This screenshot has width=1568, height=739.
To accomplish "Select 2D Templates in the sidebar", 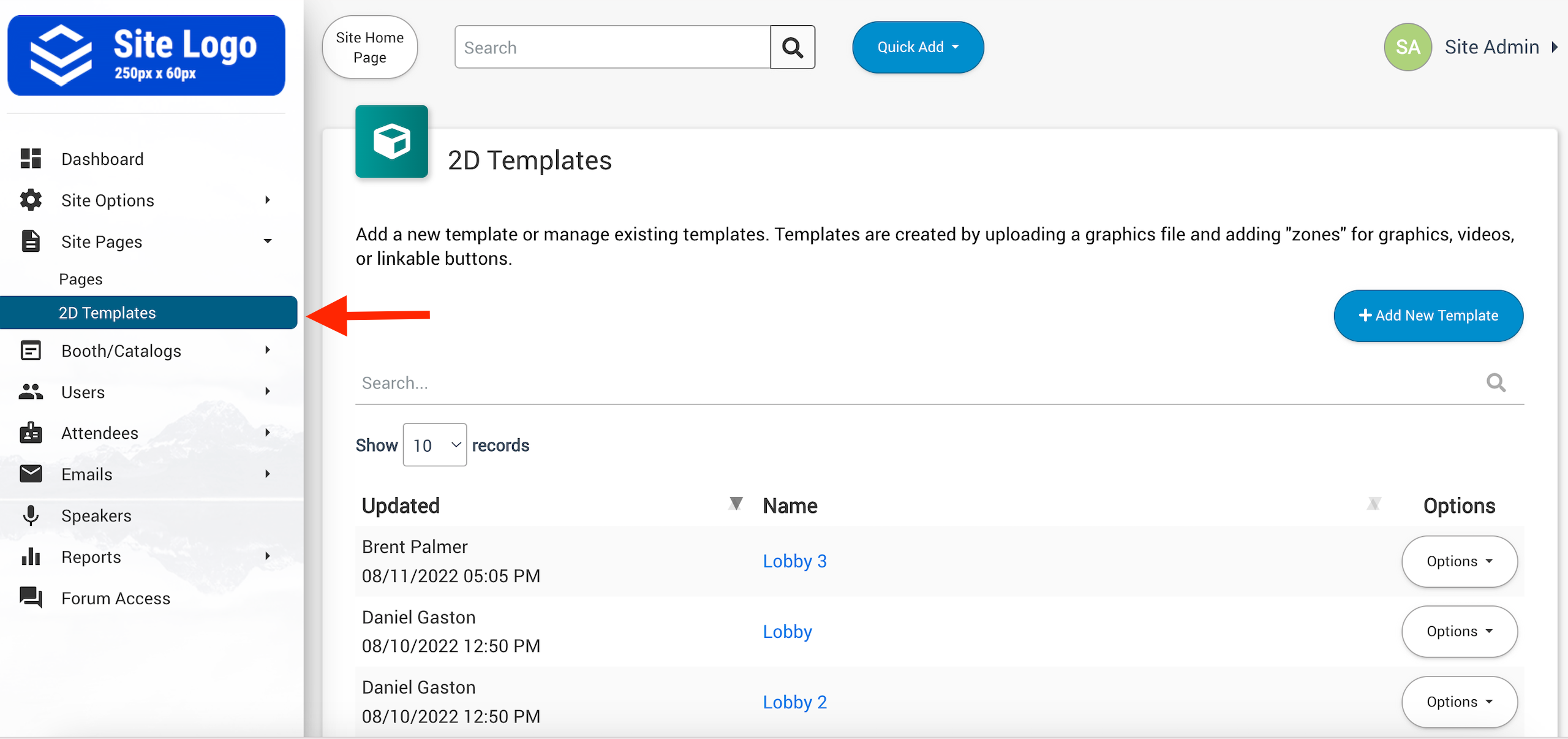I will point(148,313).
